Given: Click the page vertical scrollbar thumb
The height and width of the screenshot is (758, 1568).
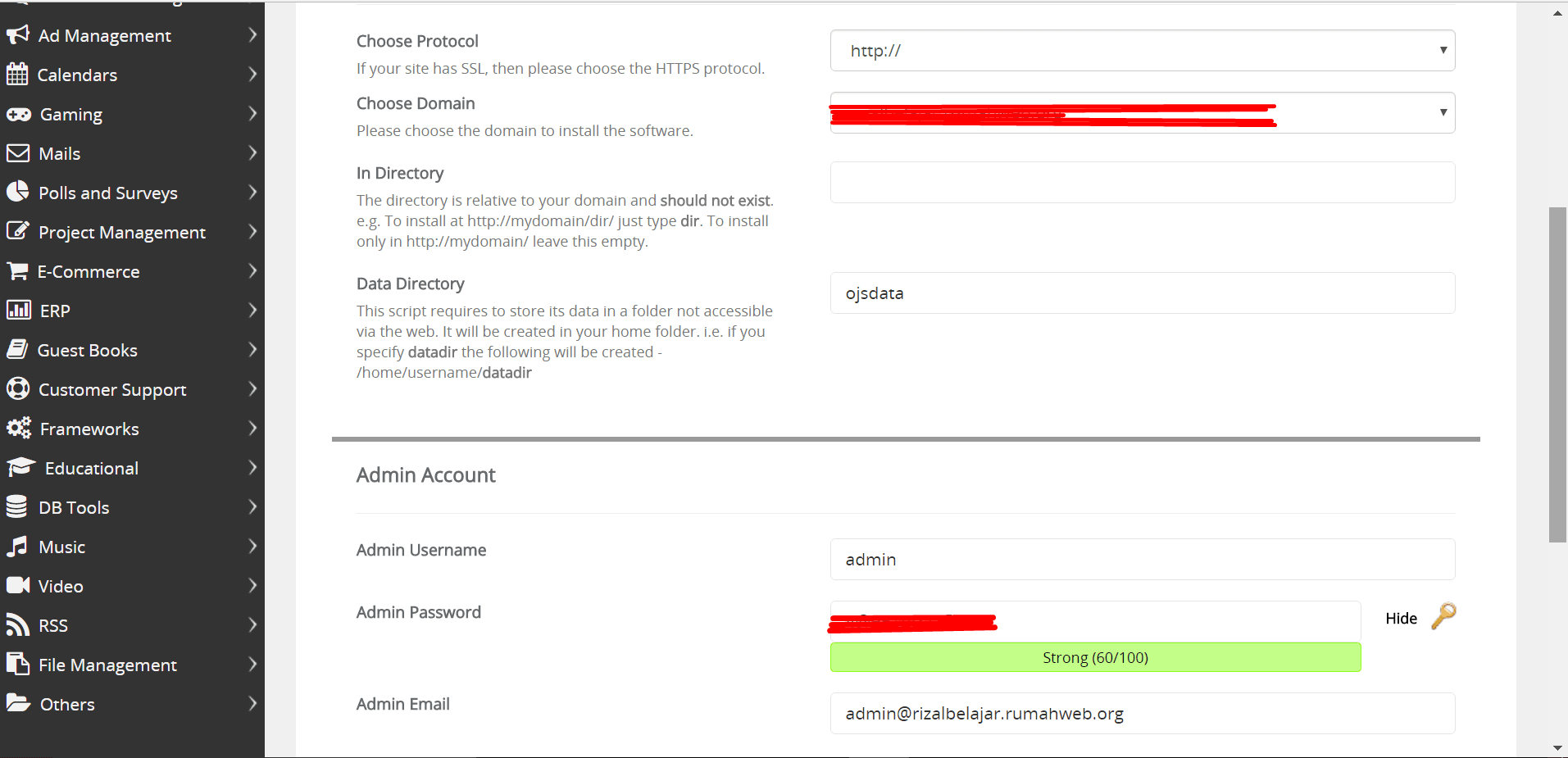Looking at the screenshot, I should tap(1557, 374).
